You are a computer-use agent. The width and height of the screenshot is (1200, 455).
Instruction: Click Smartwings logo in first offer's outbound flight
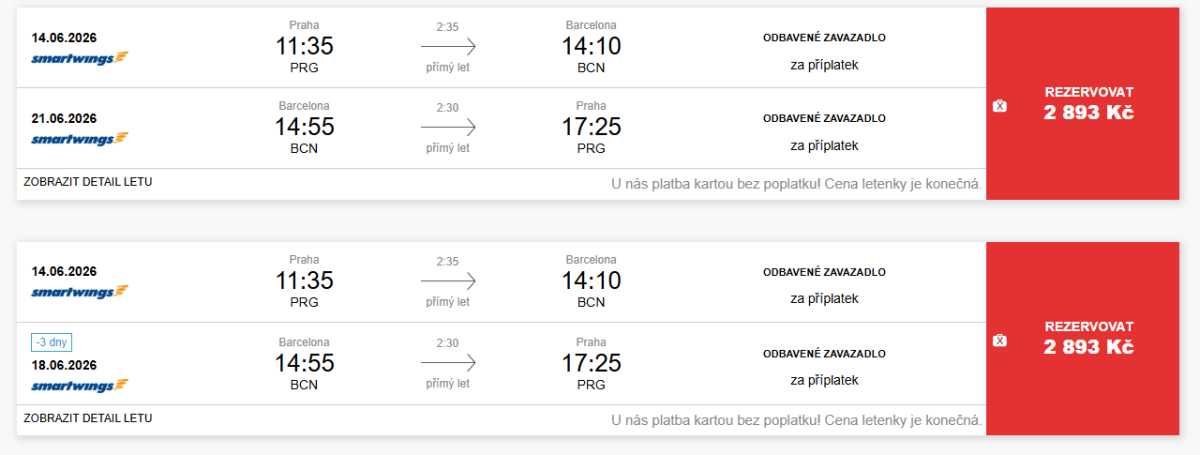pos(80,58)
